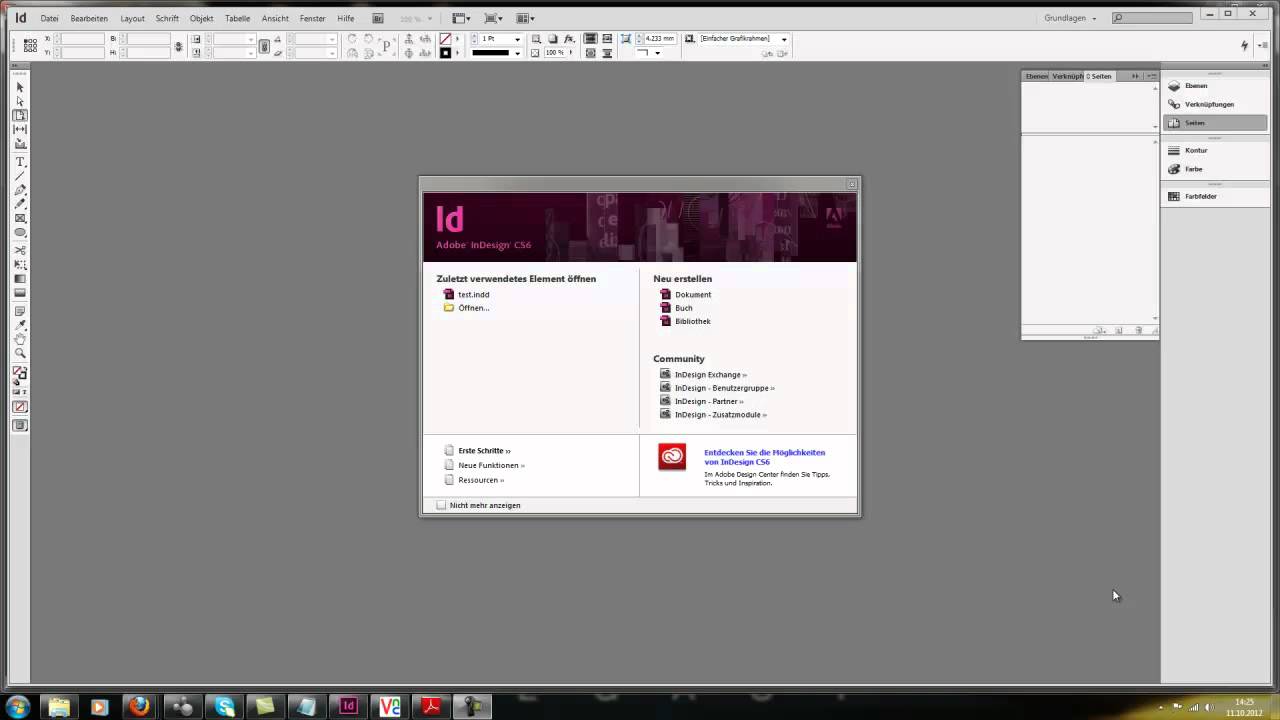Click the Bridge (Br) icon in application bar

pos(377,18)
